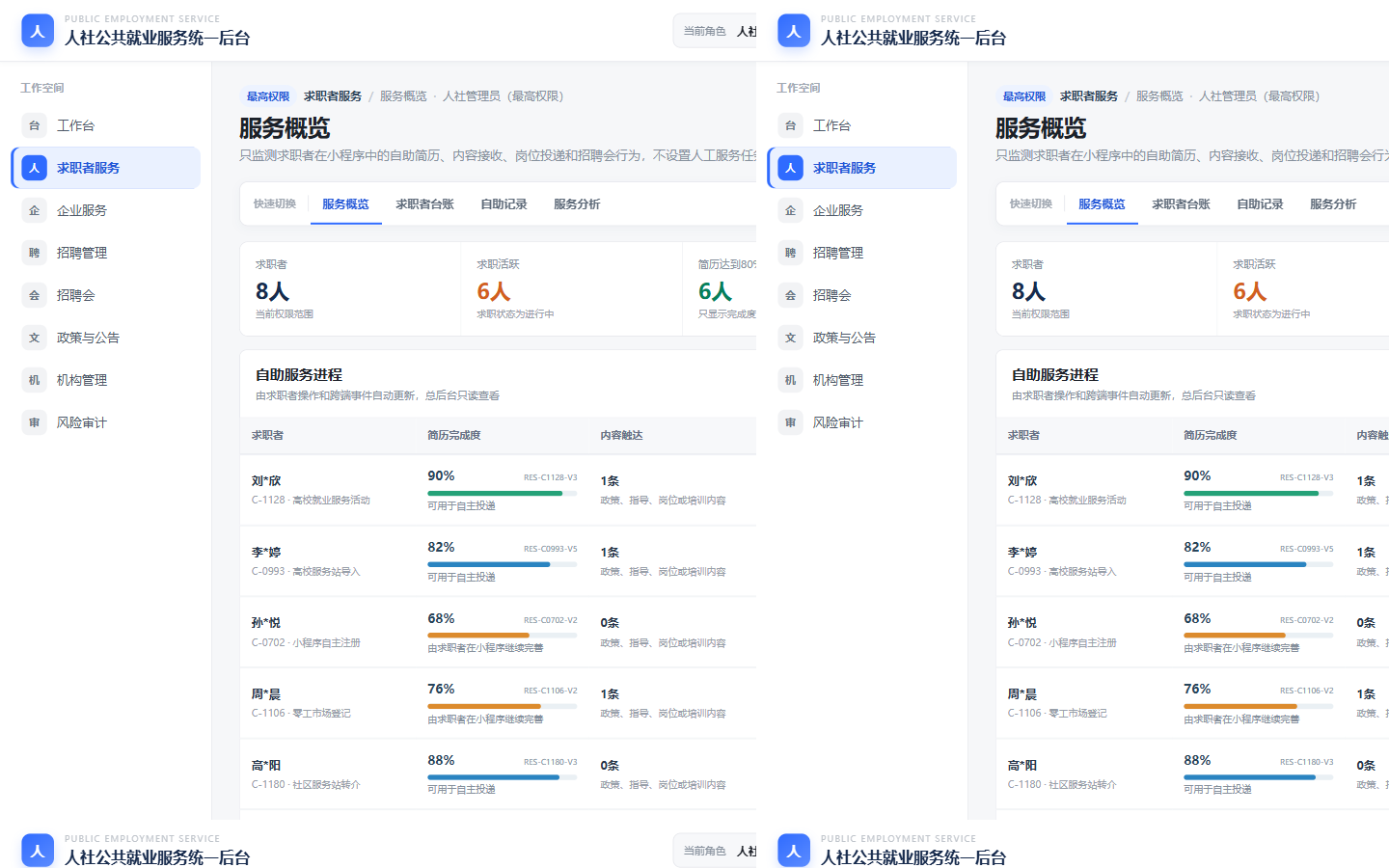1389x868 pixels.
Task: Select 求职者服务 icon in left copy sidebar
Action: point(35,168)
